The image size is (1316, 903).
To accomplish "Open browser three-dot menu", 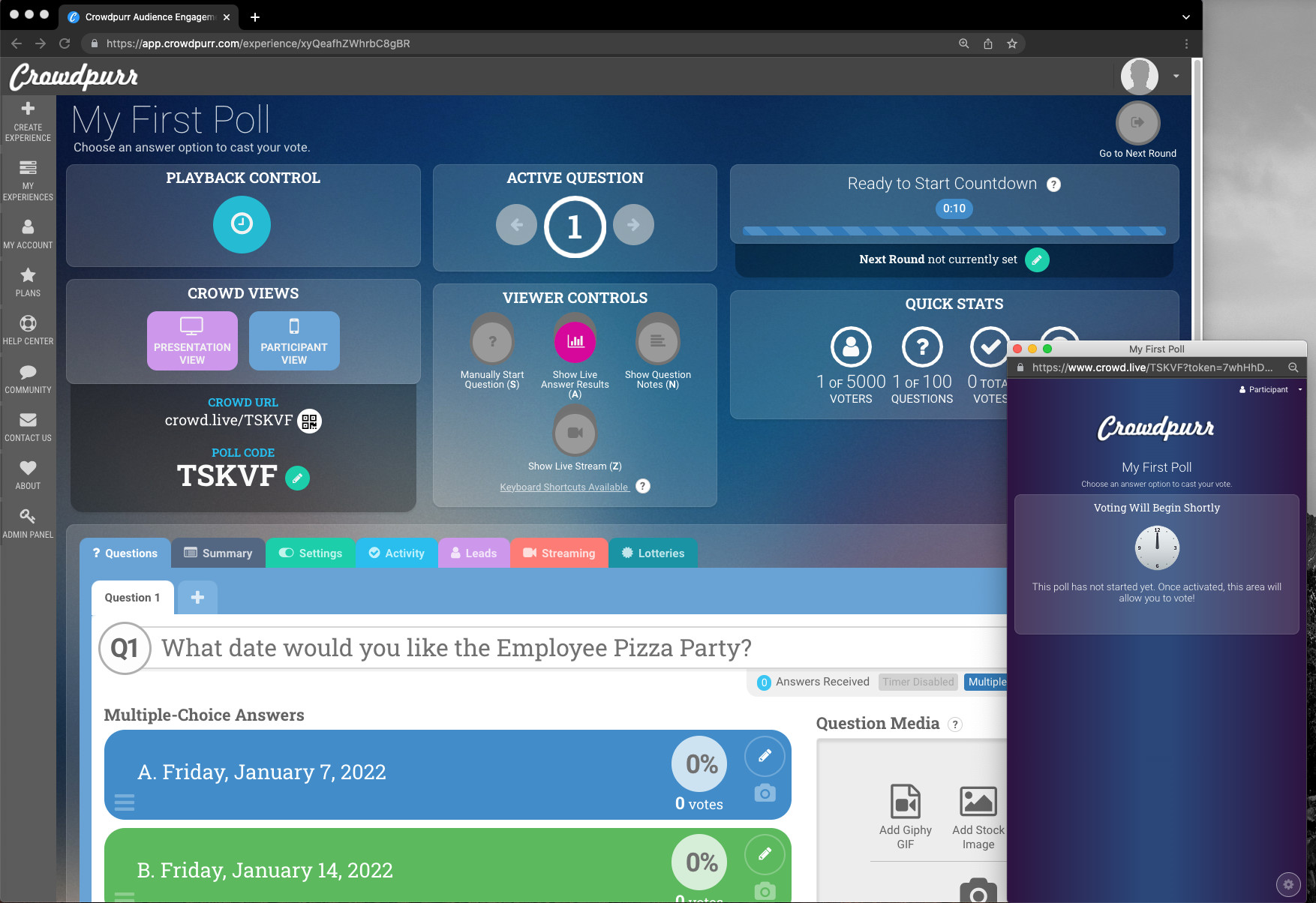I will tap(1186, 43).
